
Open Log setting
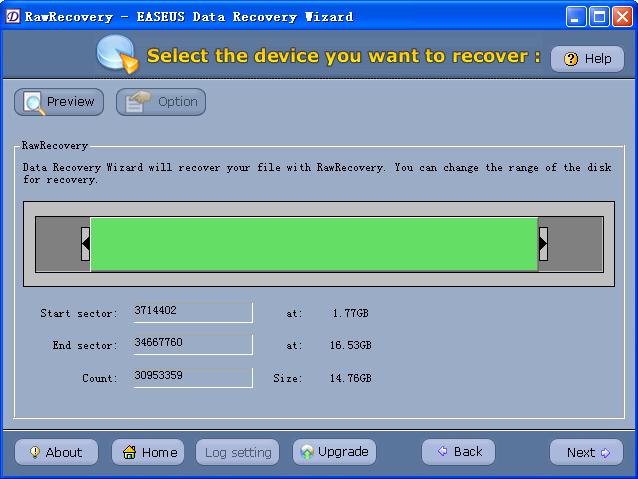tap(238, 452)
